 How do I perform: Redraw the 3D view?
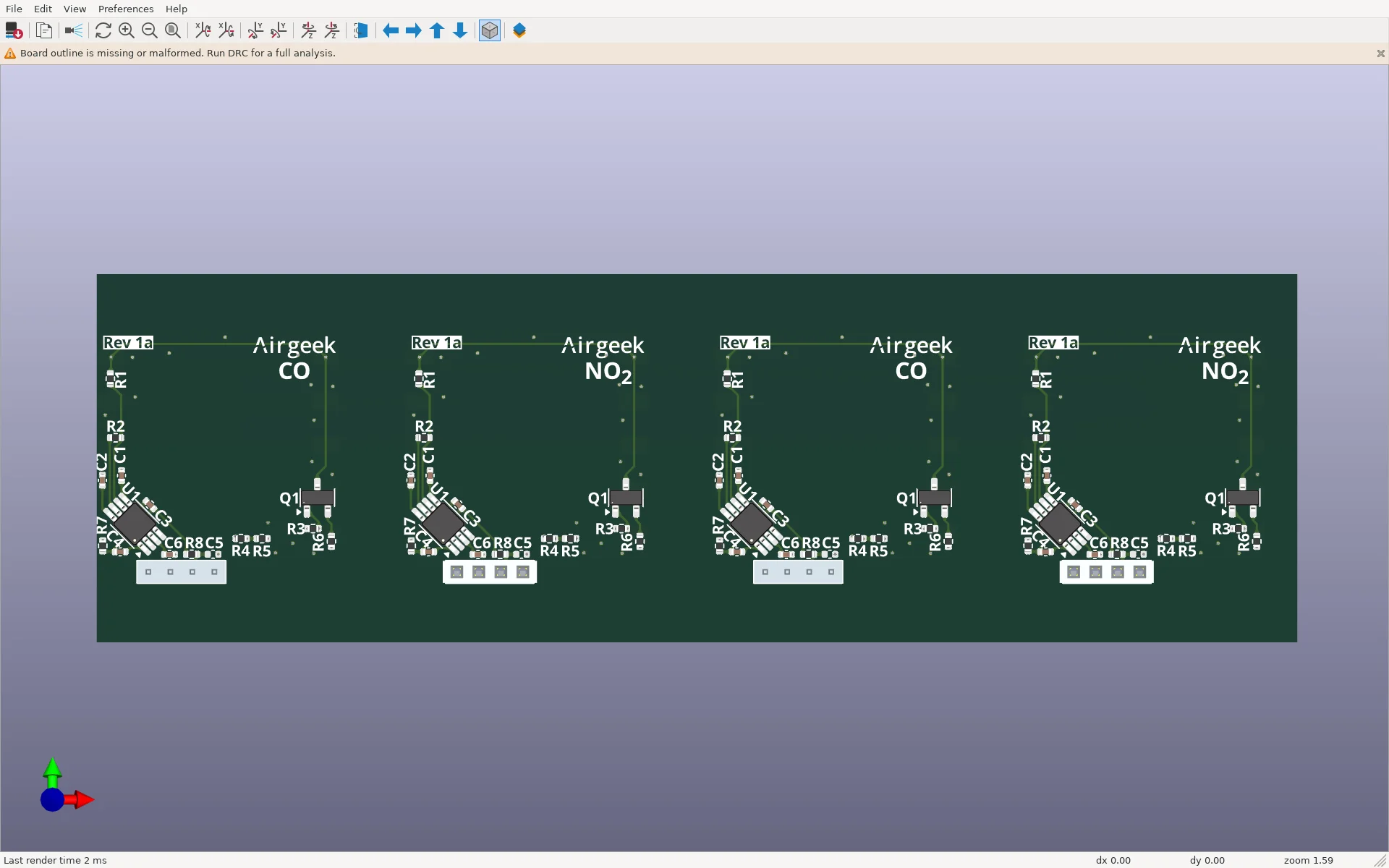103,30
